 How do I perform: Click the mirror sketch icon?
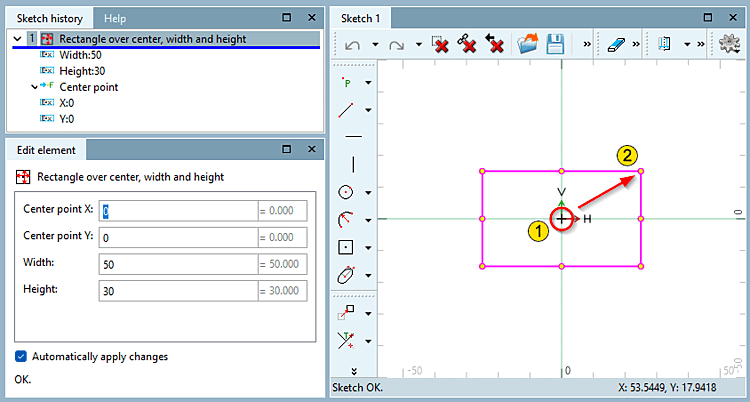[665, 44]
